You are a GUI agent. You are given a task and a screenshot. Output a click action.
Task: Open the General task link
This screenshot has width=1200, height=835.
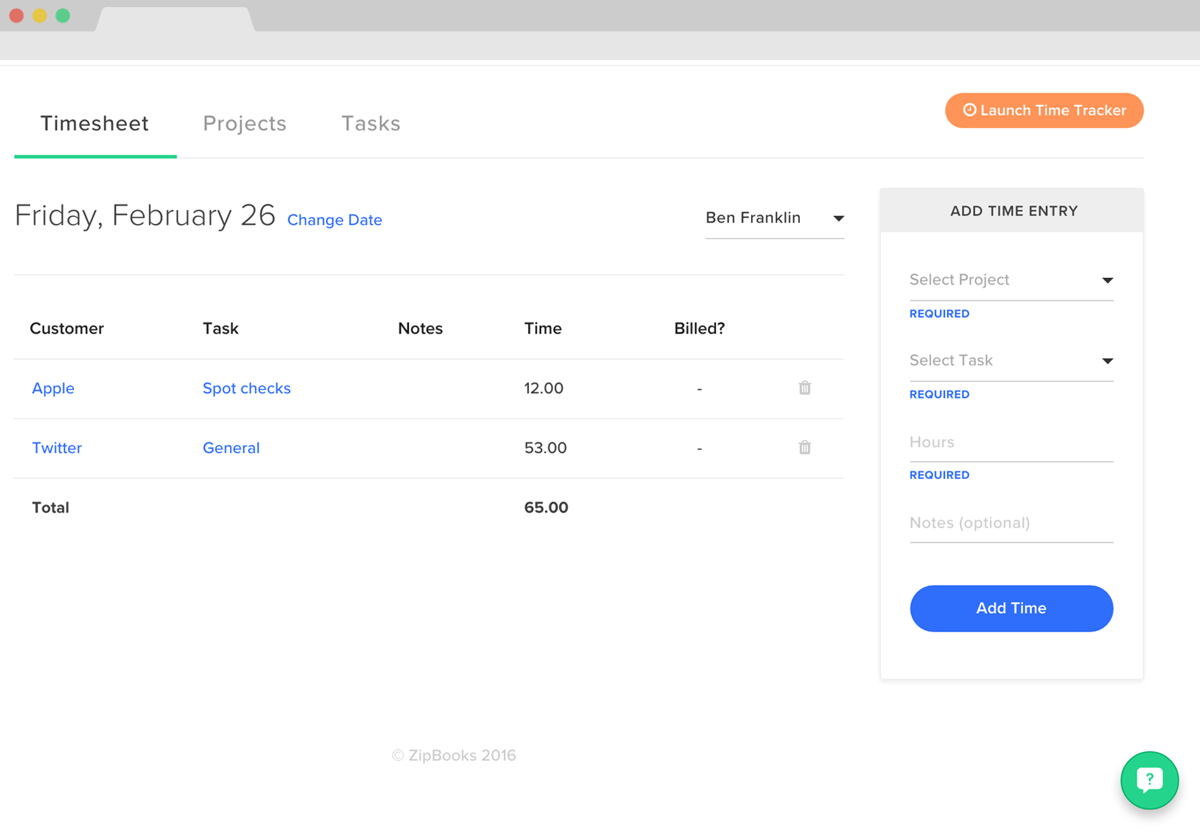pyautogui.click(x=231, y=447)
